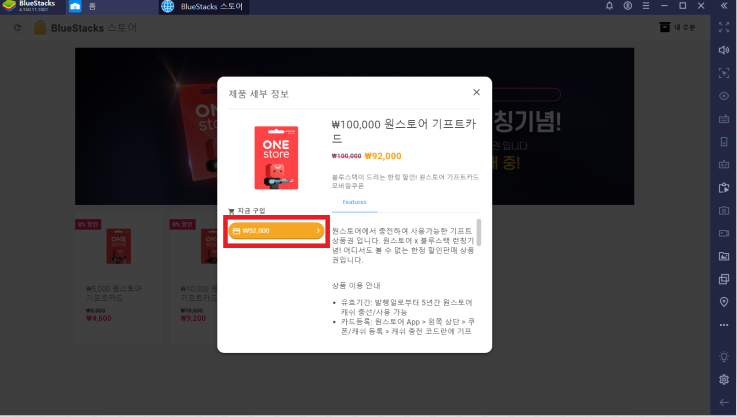Viewport: 737px width, 417px height.
Task: Open the multi-instance manager icon
Action: pos(724,279)
